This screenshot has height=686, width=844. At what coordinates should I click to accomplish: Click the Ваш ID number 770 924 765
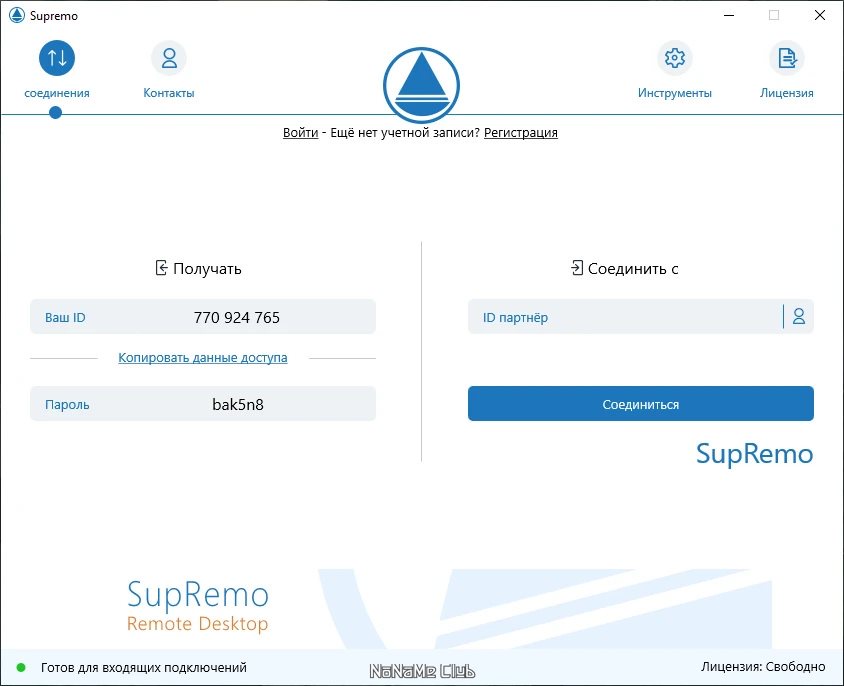coord(237,317)
